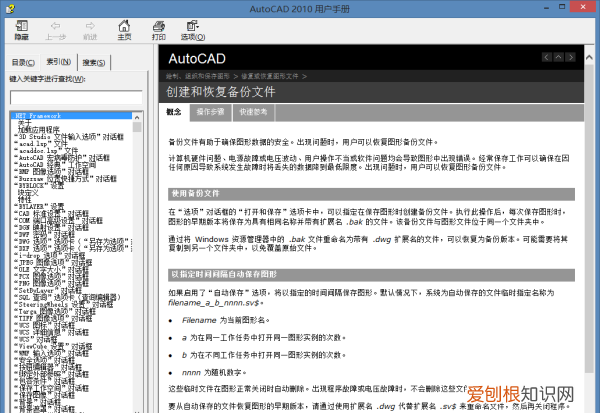The height and width of the screenshot is (413, 600).
Task: Select the .NET Framework index entry
Action: [x=71, y=116]
